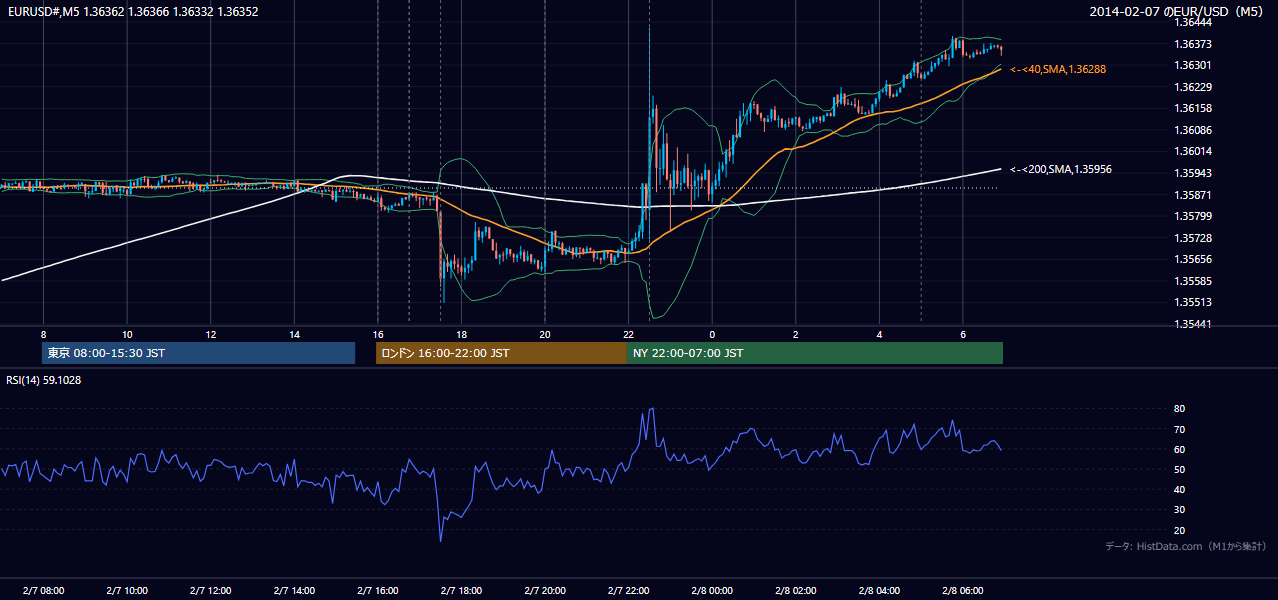Click the 2/7 20:00 bottom time label
Screen dimensions: 1278x600
(545, 590)
